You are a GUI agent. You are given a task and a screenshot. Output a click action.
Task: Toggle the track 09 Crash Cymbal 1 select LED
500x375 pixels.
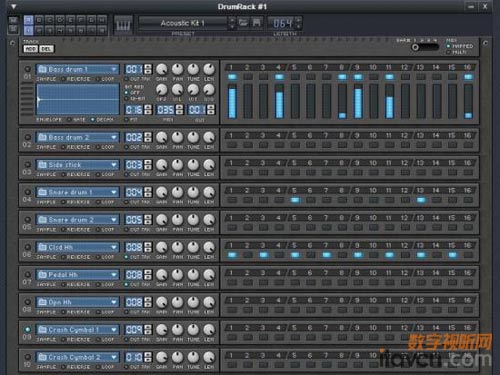(x=28, y=329)
